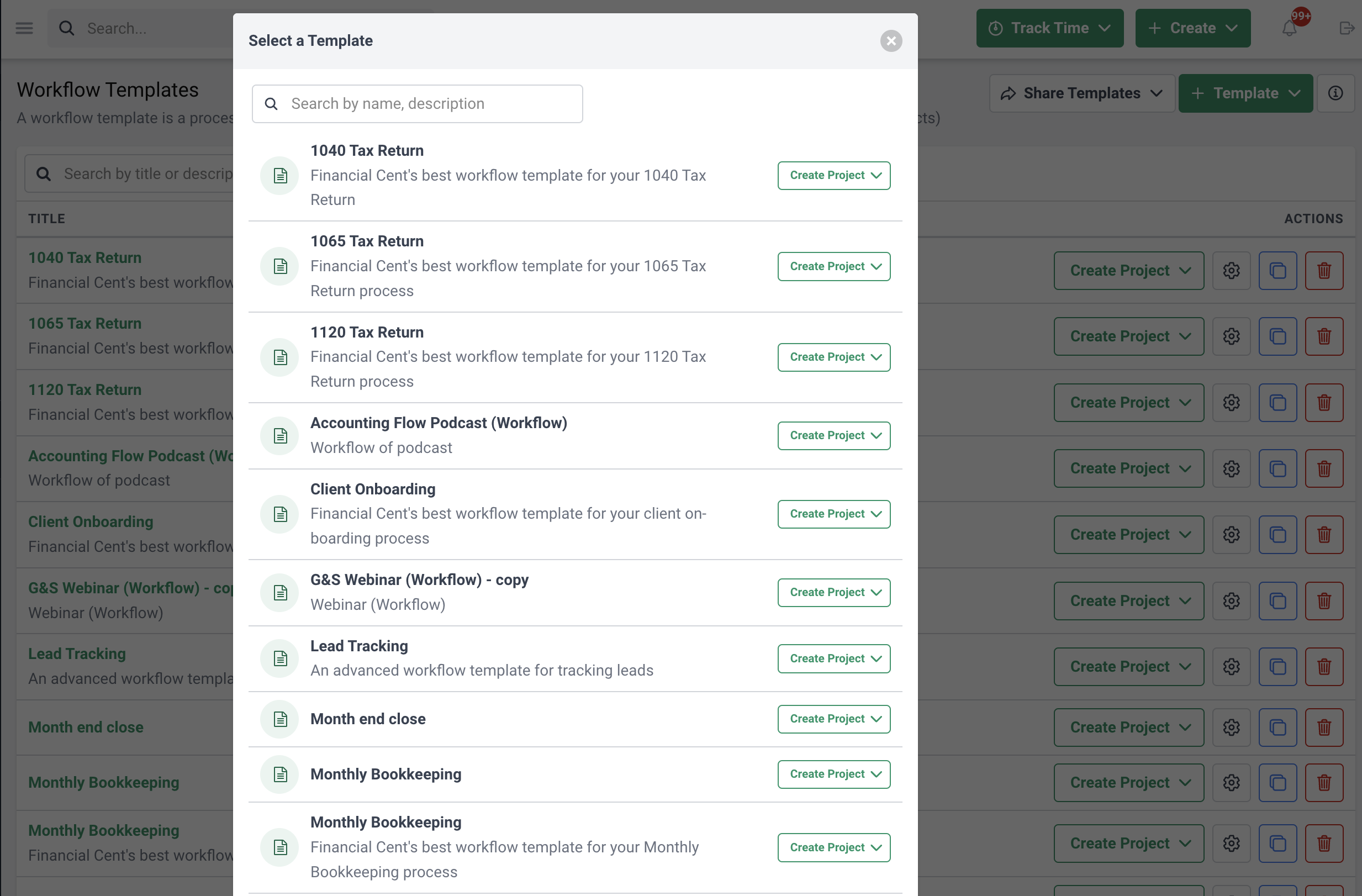Open the + Template dropdown button
The image size is (1362, 896).
coord(1245,93)
